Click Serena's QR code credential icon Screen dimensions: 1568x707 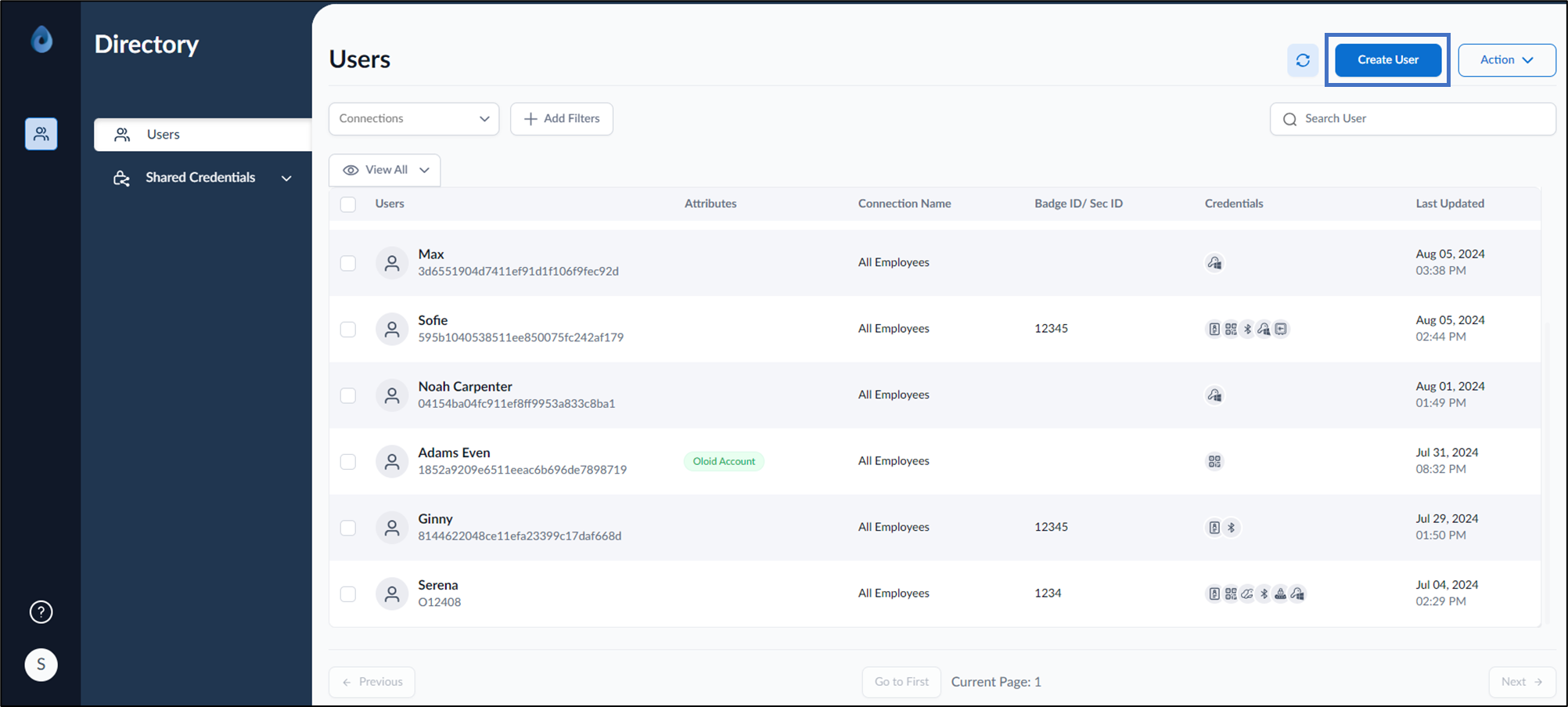pyautogui.click(x=1231, y=593)
